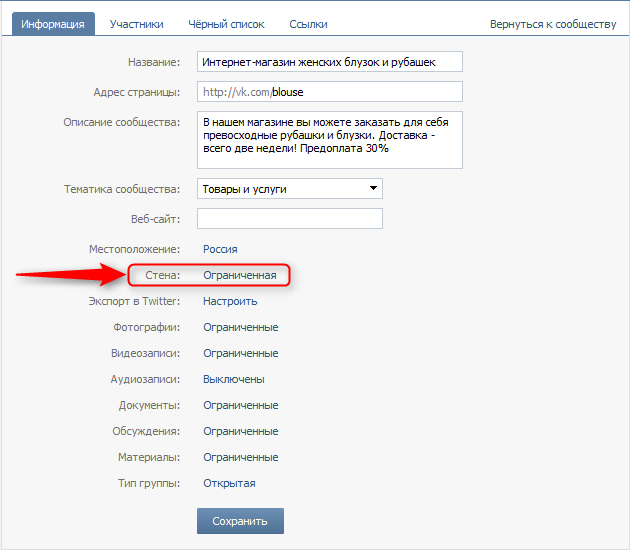Image resolution: width=630 pixels, height=550 pixels.
Task: Click the empty Веб-сайт field
Action: (290, 219)
